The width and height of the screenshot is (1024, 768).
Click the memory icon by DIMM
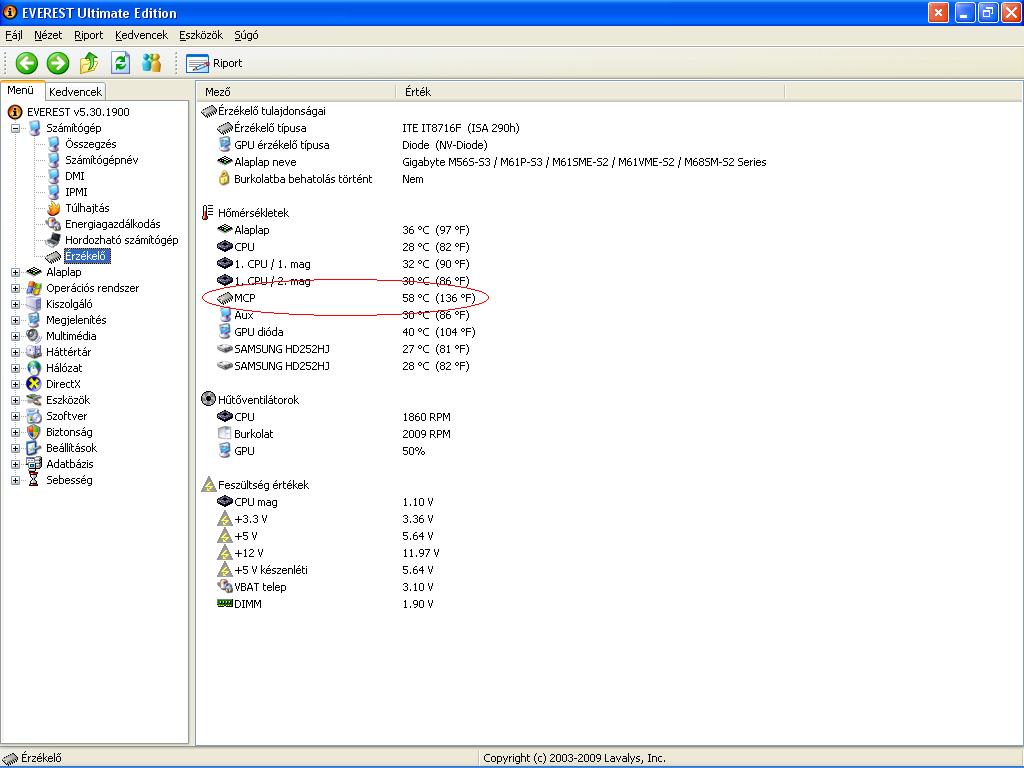tap(225, 603)
